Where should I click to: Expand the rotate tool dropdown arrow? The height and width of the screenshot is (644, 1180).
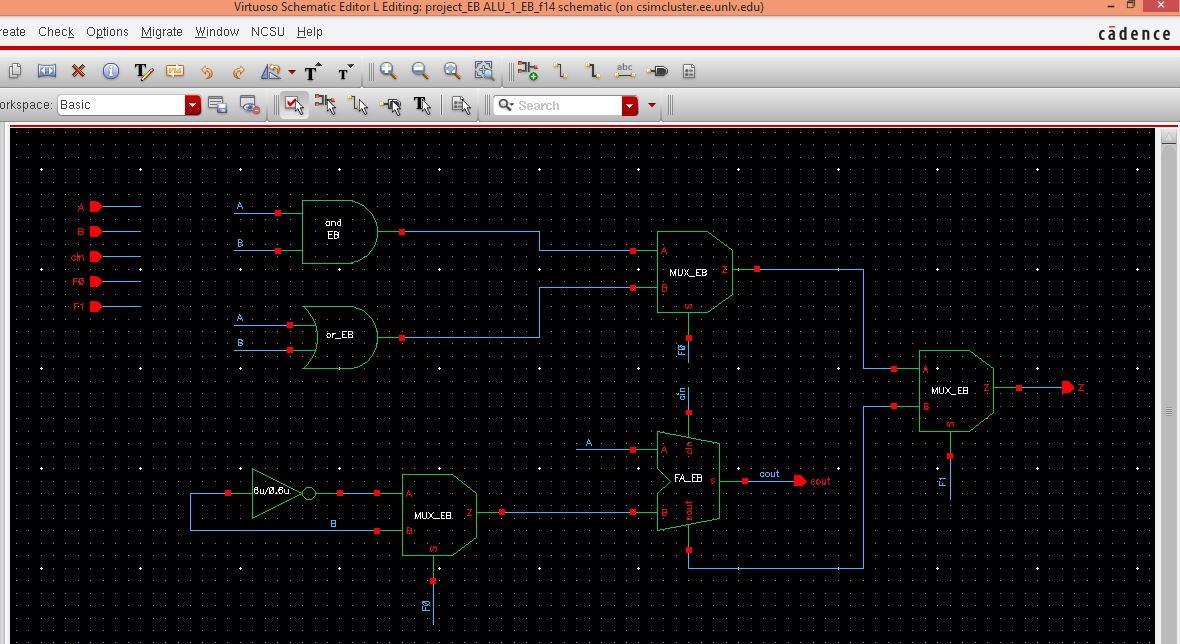[291, 72]
